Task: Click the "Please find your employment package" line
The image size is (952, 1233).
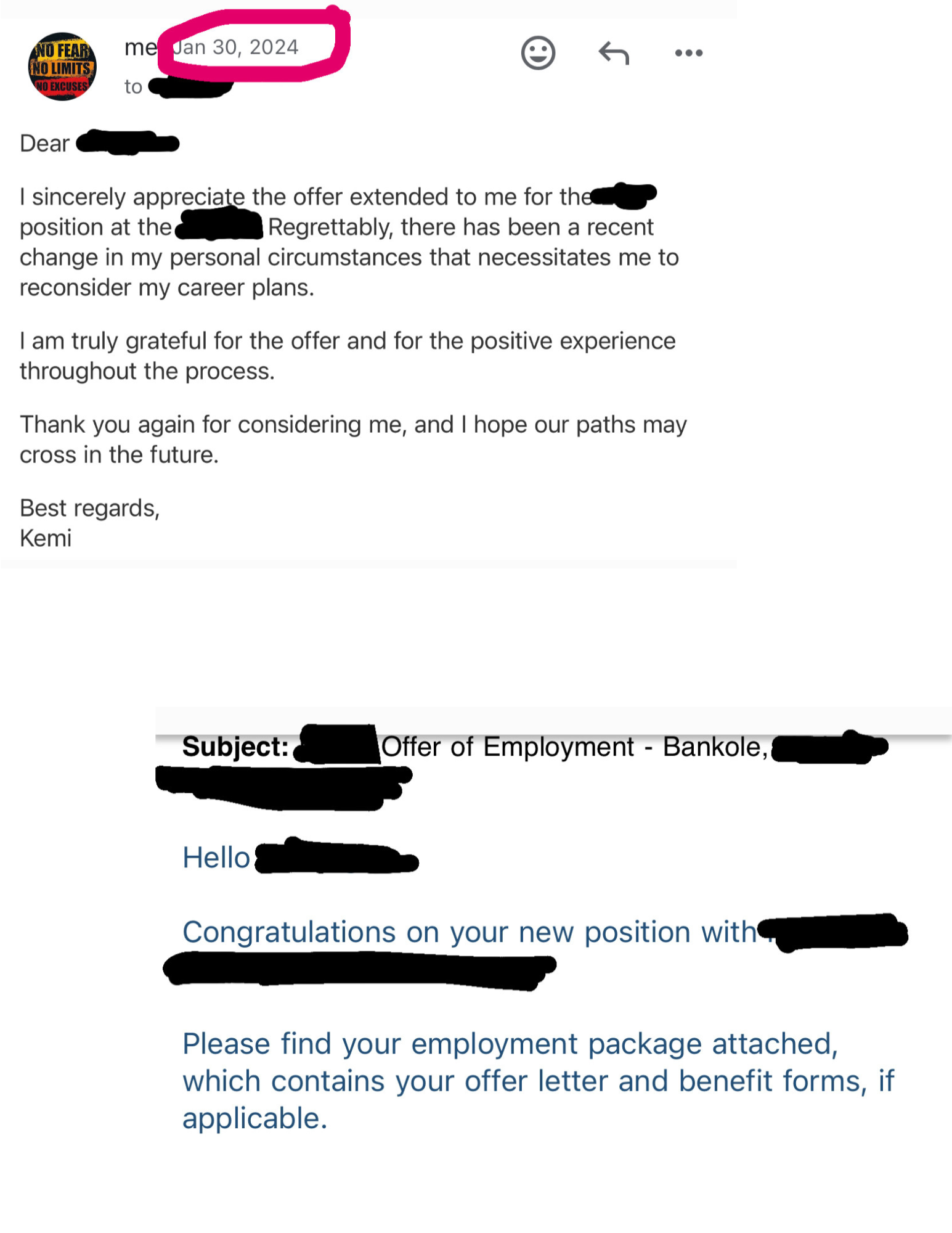Action: pyautogui.click(x=510, y=1044)
